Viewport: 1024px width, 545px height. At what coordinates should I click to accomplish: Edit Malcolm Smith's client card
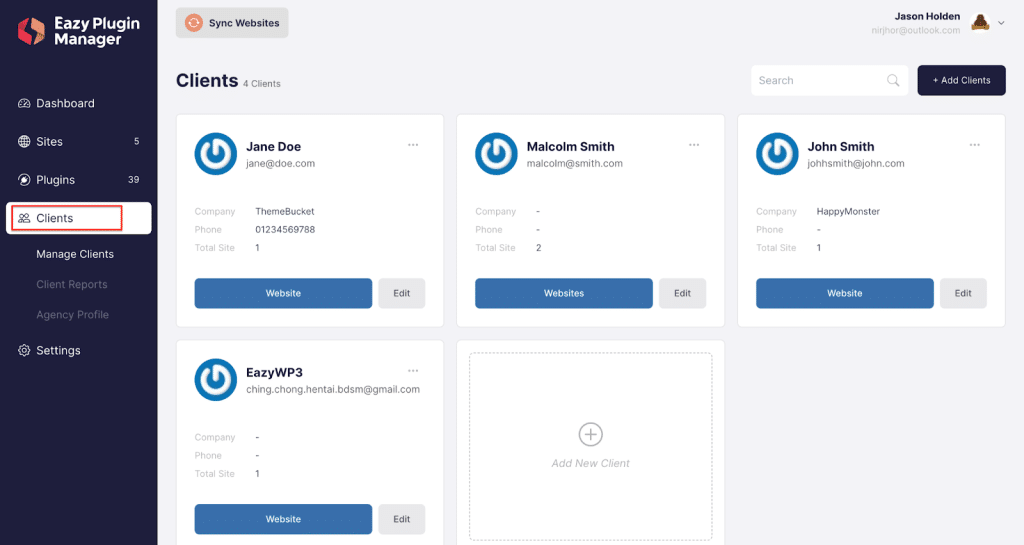[682, 293]
